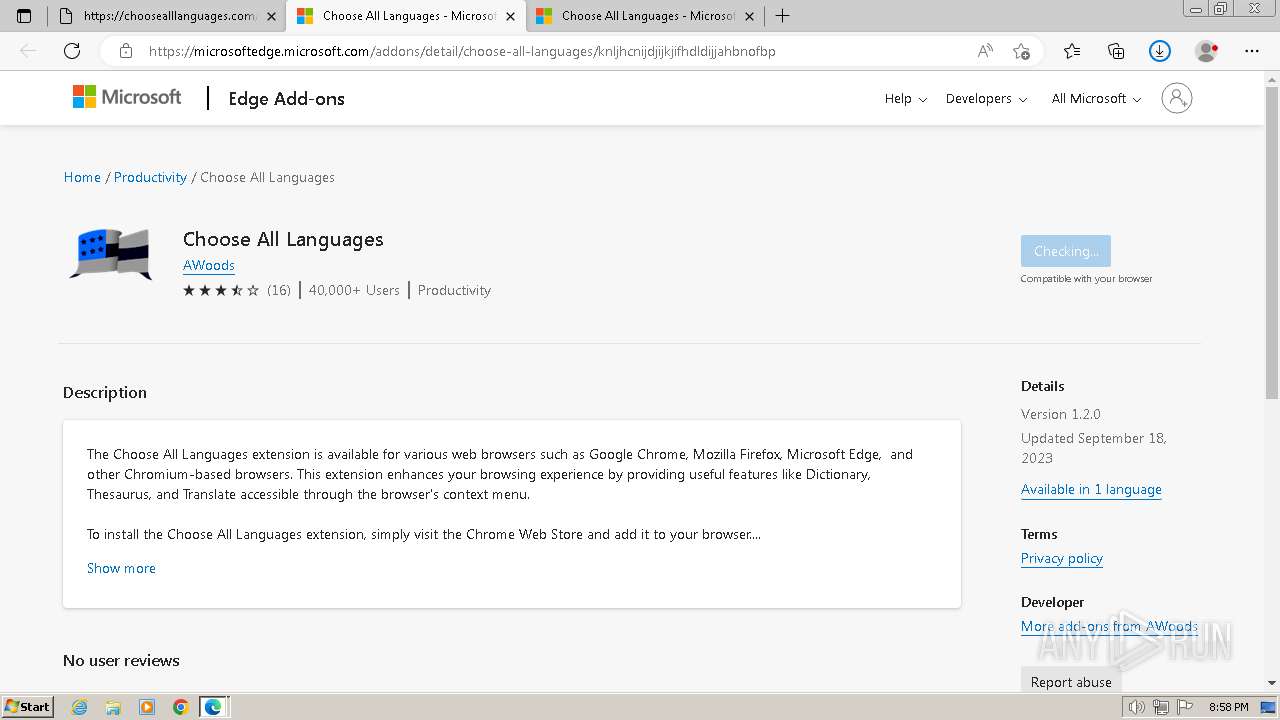The image size is (1280, 720).
Task: Go to the Edge Add-ons home title
Action: (x=286, y=98)
